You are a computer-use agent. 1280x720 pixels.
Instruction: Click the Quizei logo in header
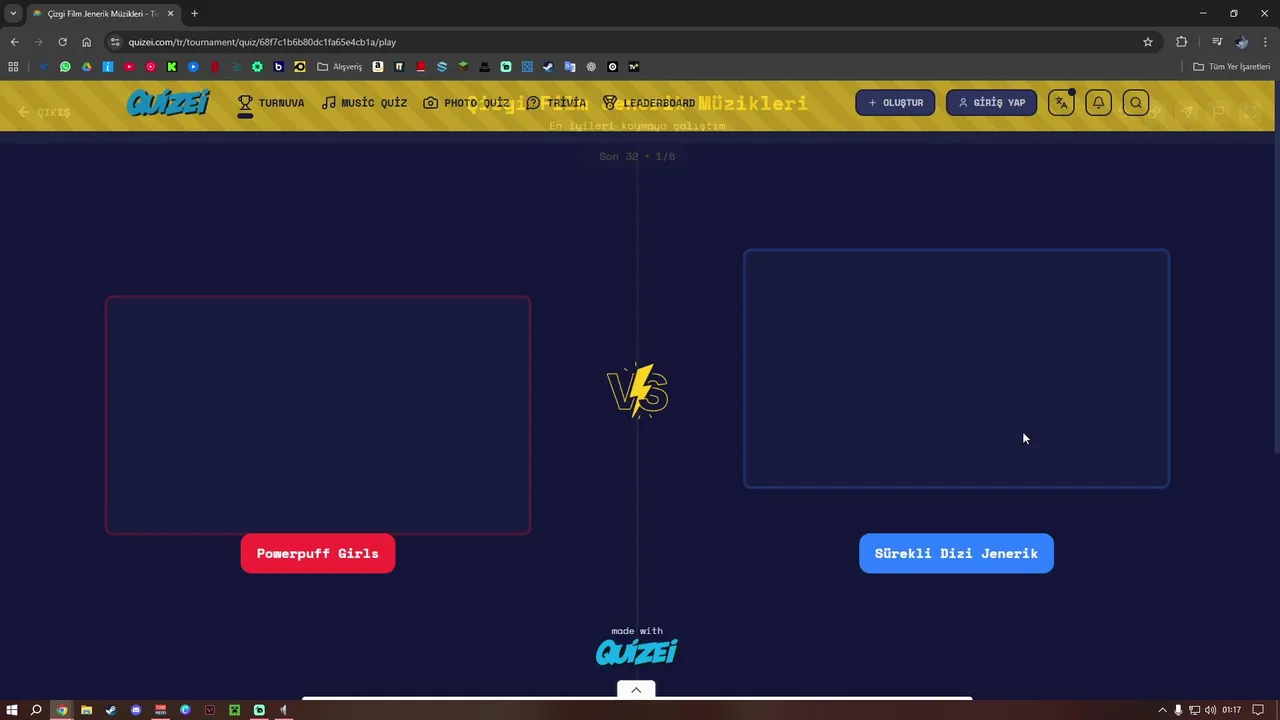pos(168,103)
